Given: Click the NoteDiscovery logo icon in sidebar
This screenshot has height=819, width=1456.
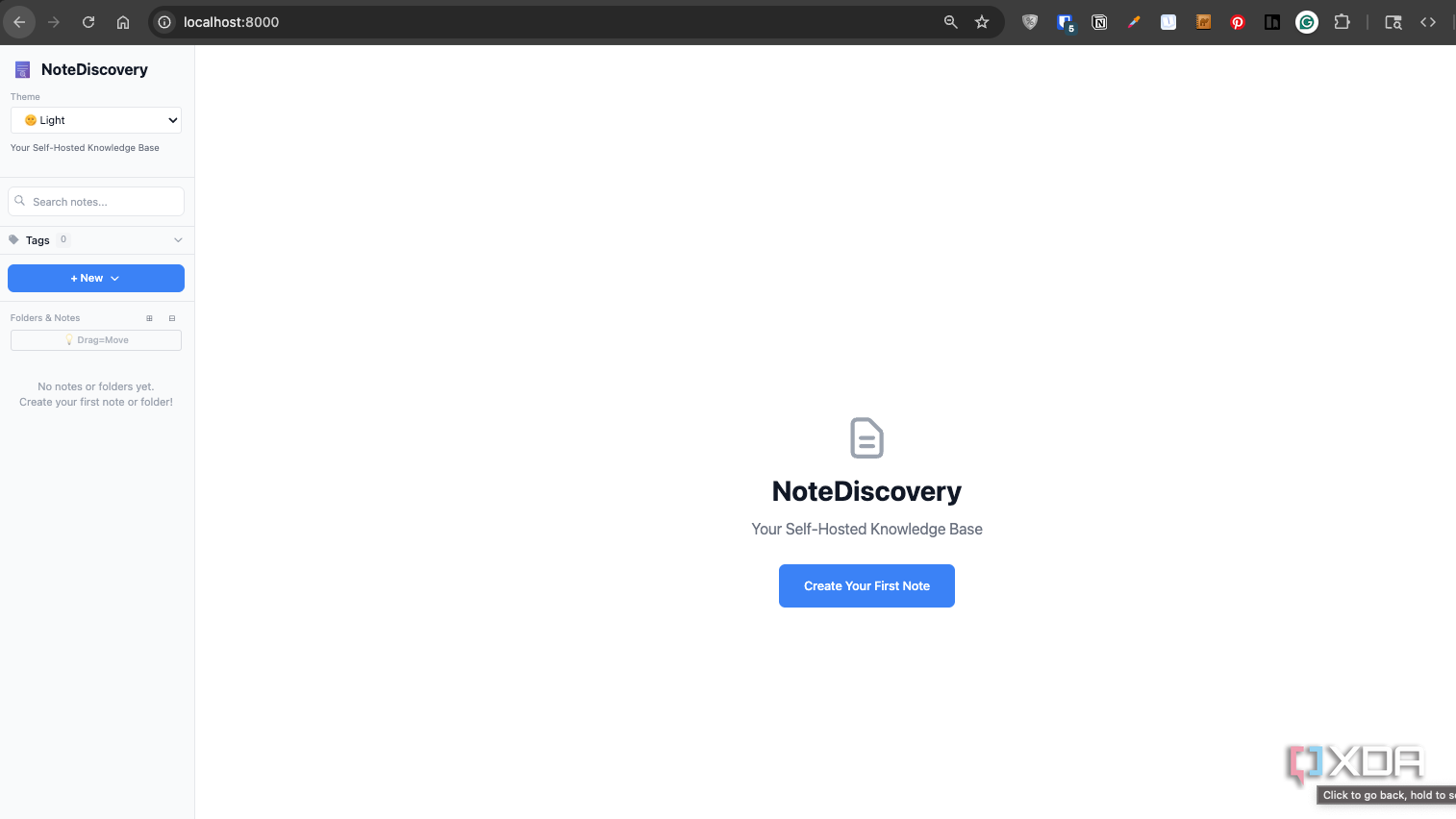Looking at the screenshot, I should pyautogui.click(x=22, y=69).
